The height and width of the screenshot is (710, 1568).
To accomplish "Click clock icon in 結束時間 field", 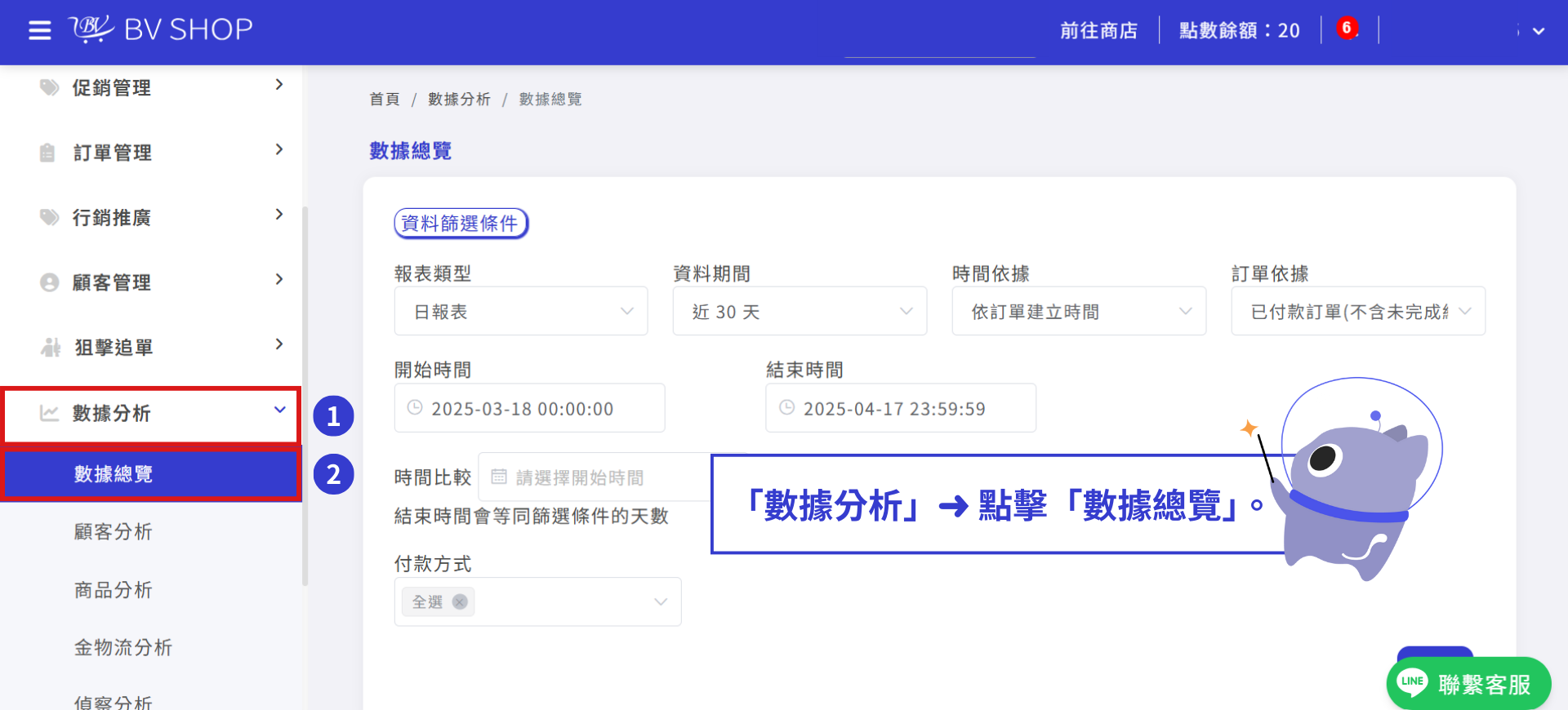I will click(x=787, y=407).
